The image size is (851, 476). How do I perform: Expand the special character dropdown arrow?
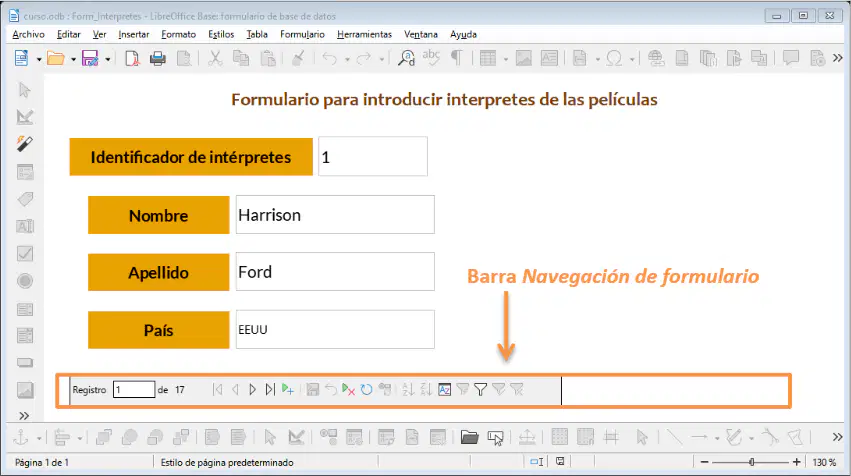tap(632, 59)
